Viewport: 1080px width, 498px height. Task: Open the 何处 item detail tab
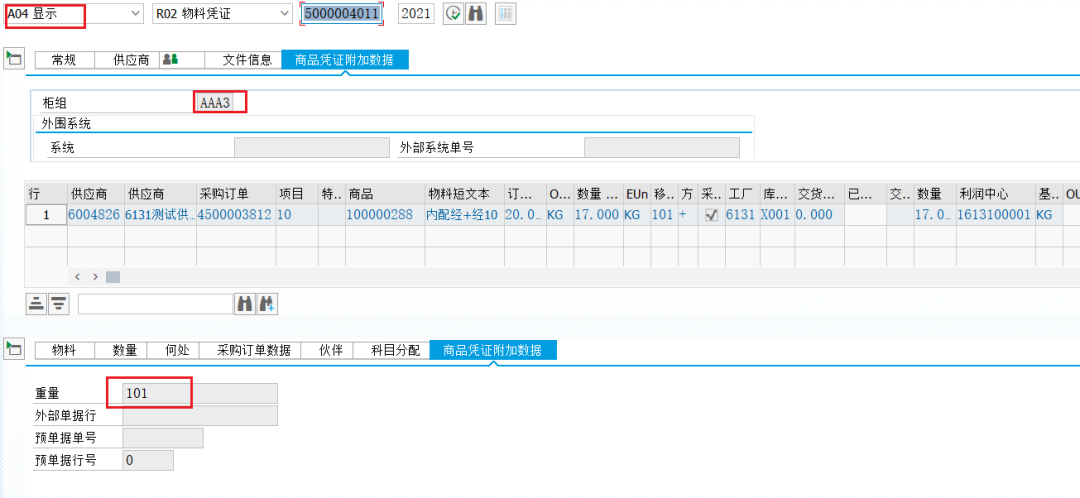pos(173,350)
